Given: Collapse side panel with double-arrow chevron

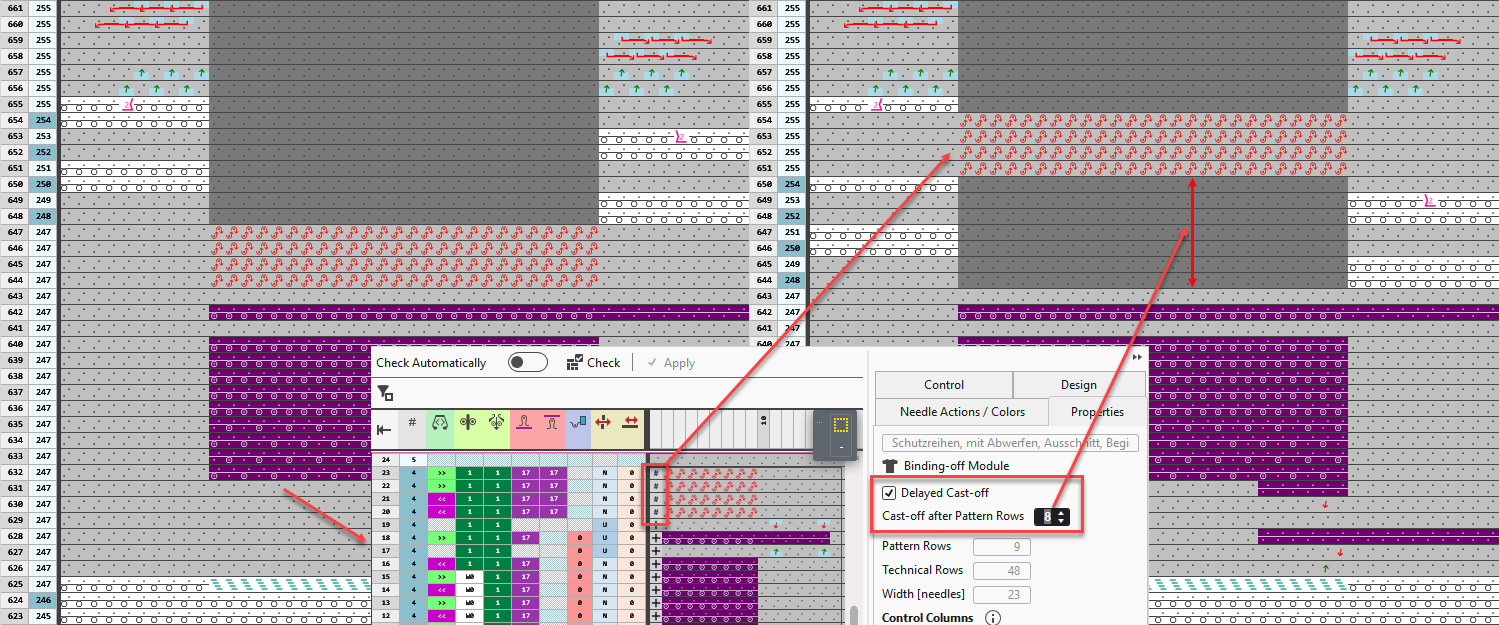Looking at the screenshot, I should click(x=1137, y=357).
